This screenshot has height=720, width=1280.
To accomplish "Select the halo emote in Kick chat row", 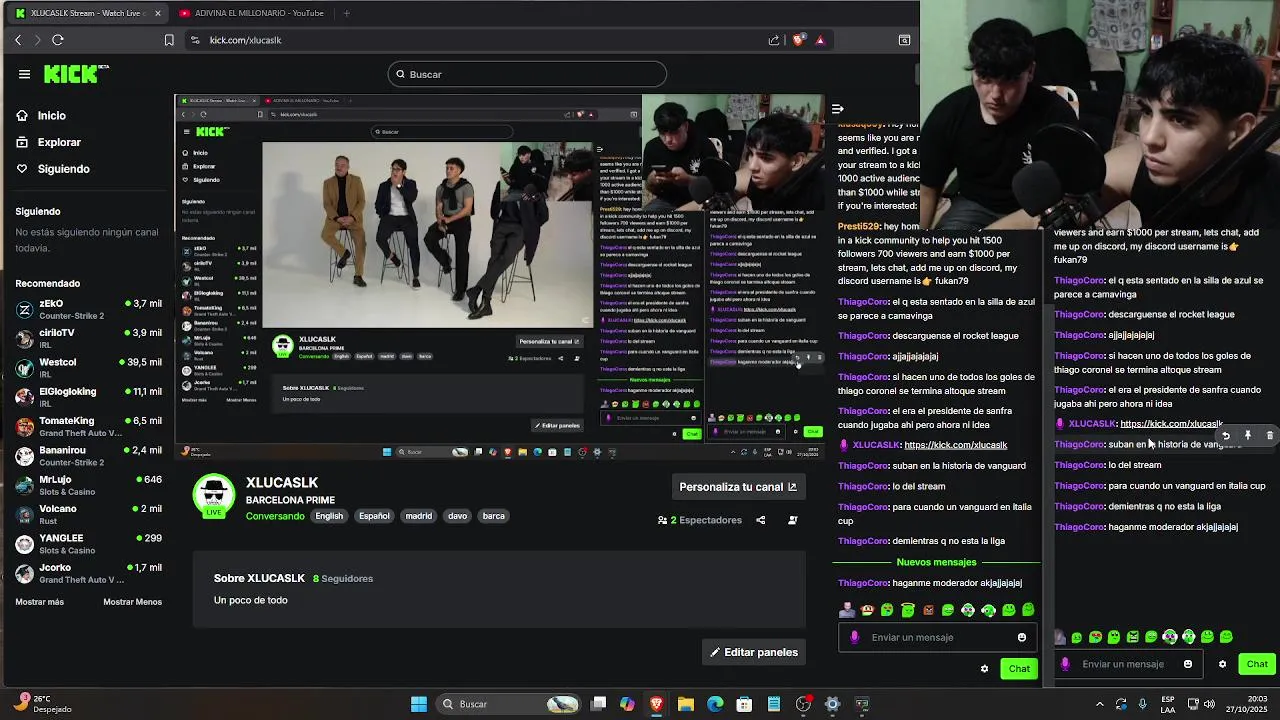I will [x=907, y=610].
